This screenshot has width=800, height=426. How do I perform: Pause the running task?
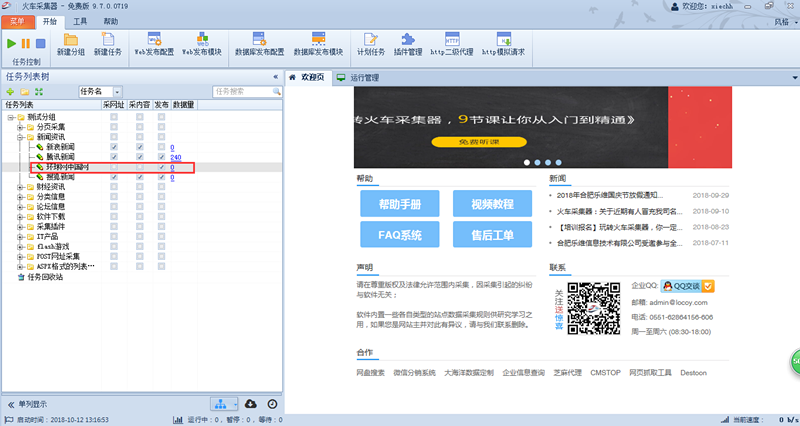point(26,44)
